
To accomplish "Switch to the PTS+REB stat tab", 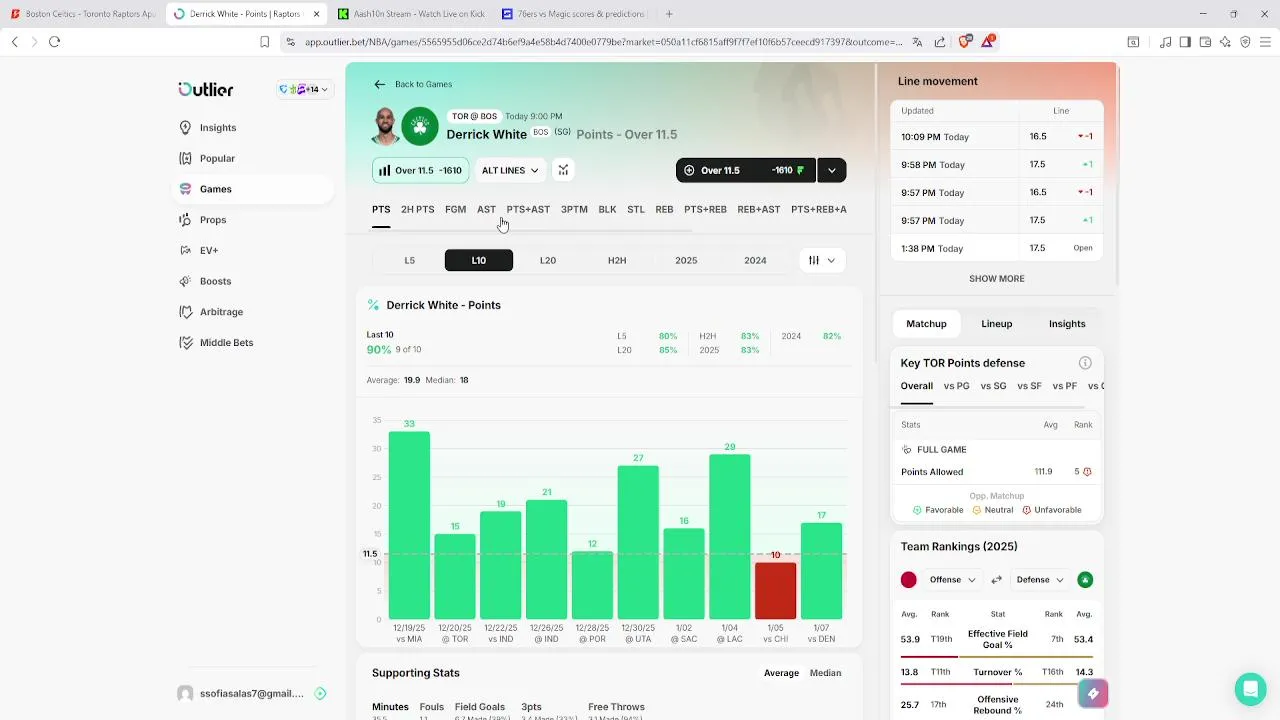I will pyautogui.click(x=705, y=209).
